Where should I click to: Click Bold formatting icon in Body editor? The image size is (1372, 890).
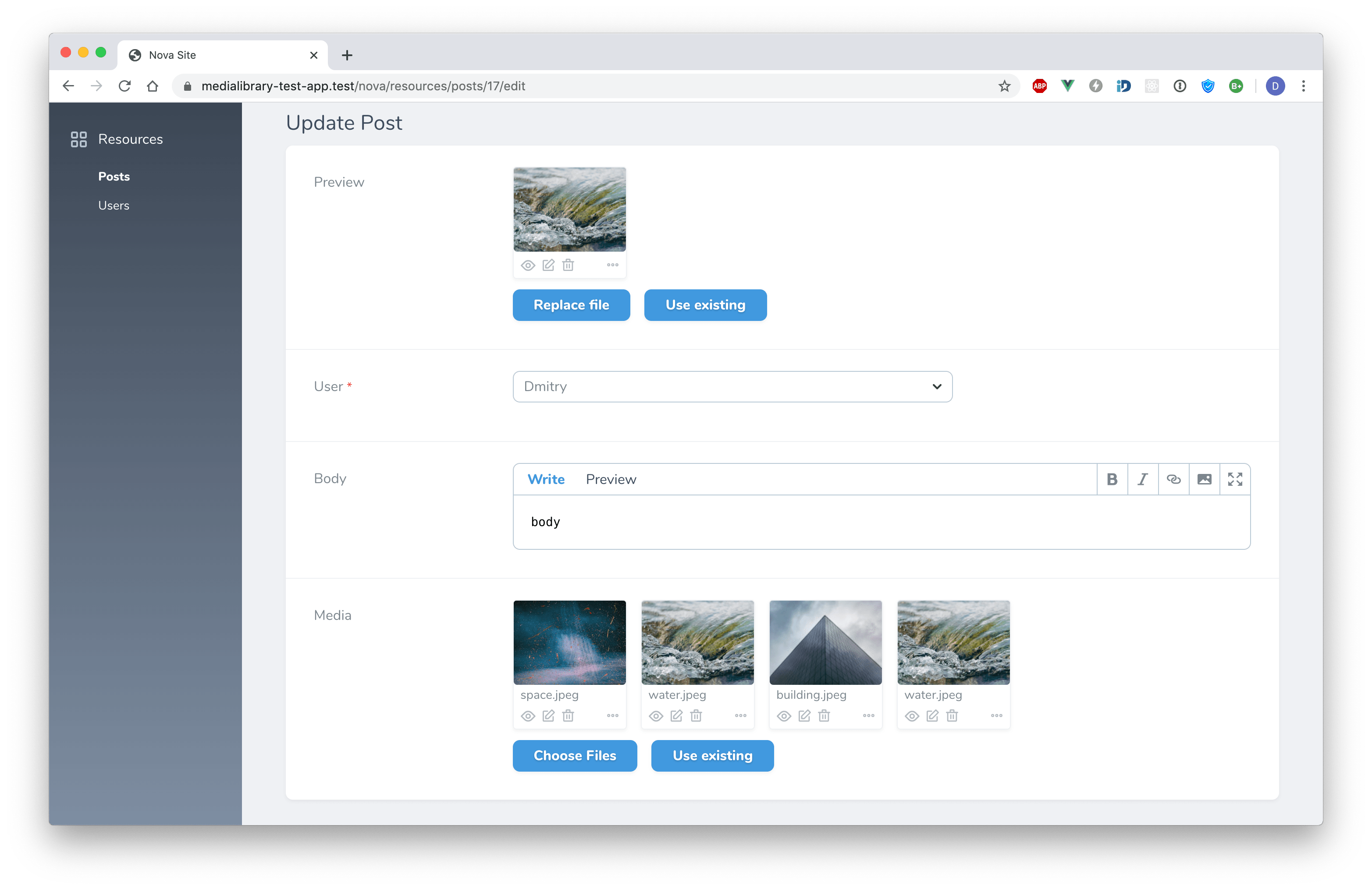(x=1112, y=479)
